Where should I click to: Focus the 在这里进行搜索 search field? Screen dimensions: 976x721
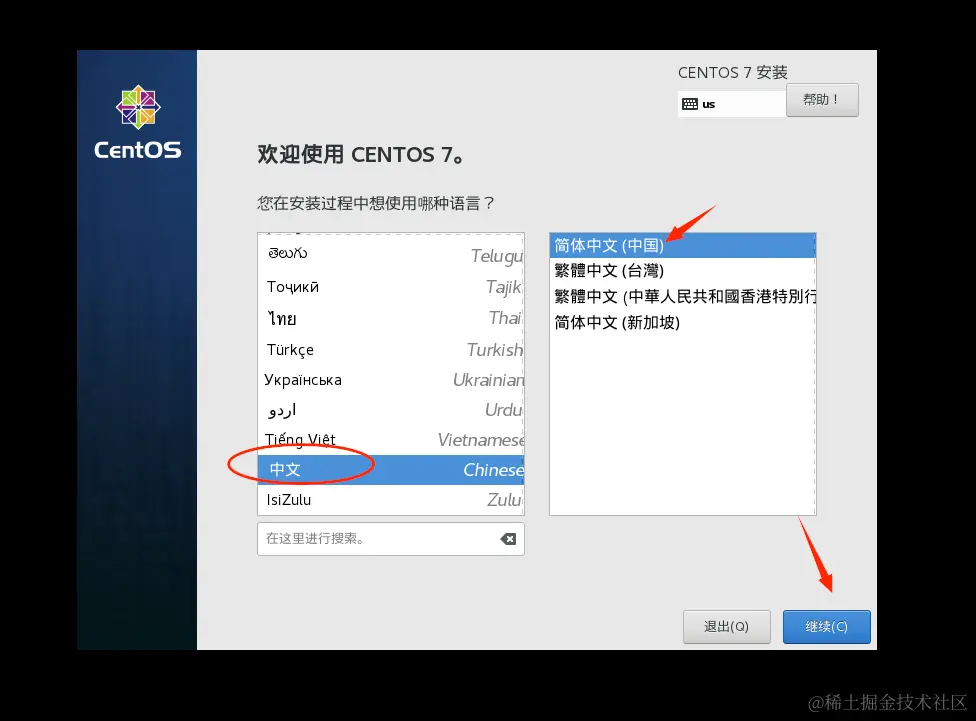point(391,539)
